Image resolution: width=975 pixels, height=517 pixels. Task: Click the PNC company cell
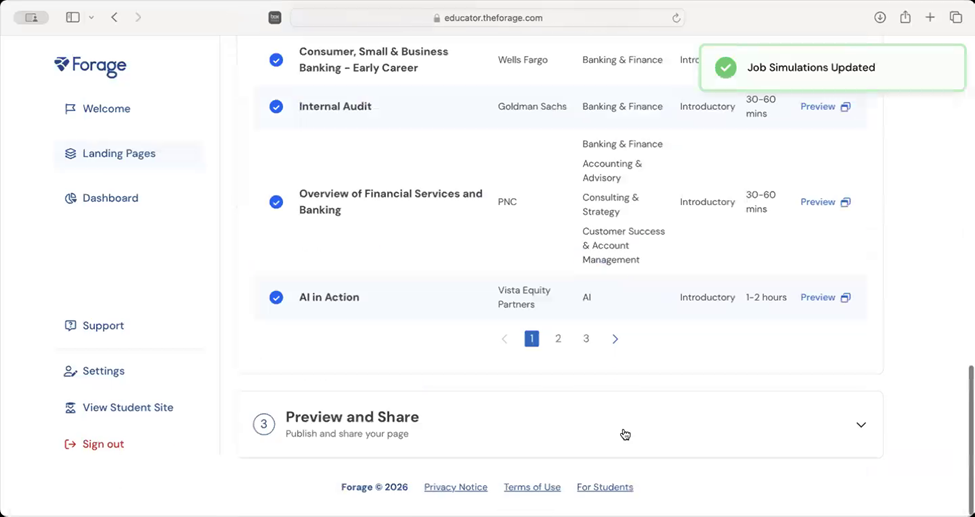click(507, 202)
